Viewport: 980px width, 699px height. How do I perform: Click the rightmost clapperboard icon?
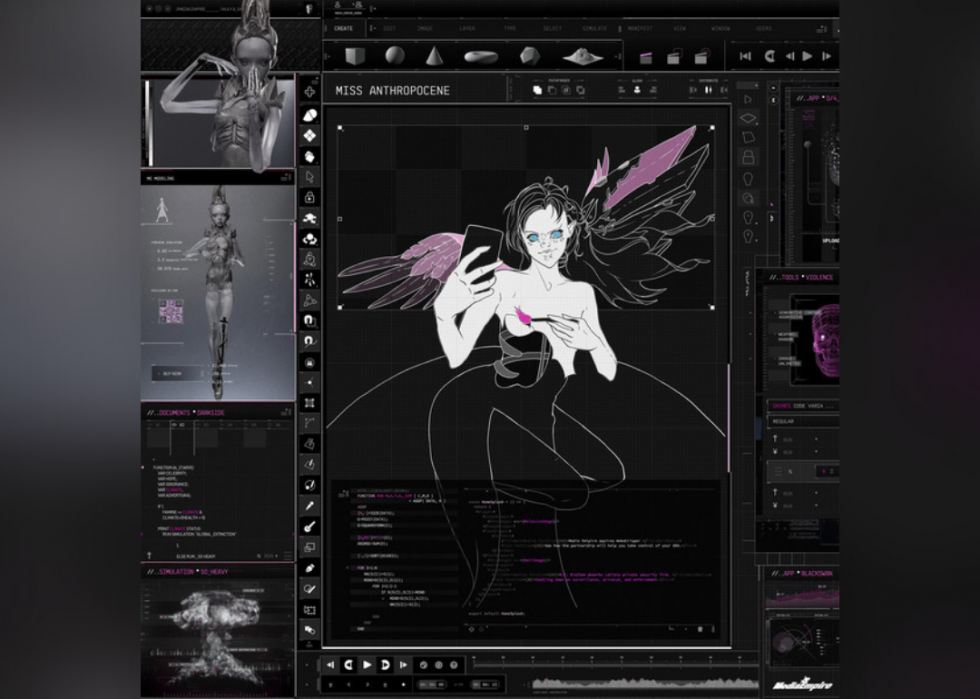[701, 58]
